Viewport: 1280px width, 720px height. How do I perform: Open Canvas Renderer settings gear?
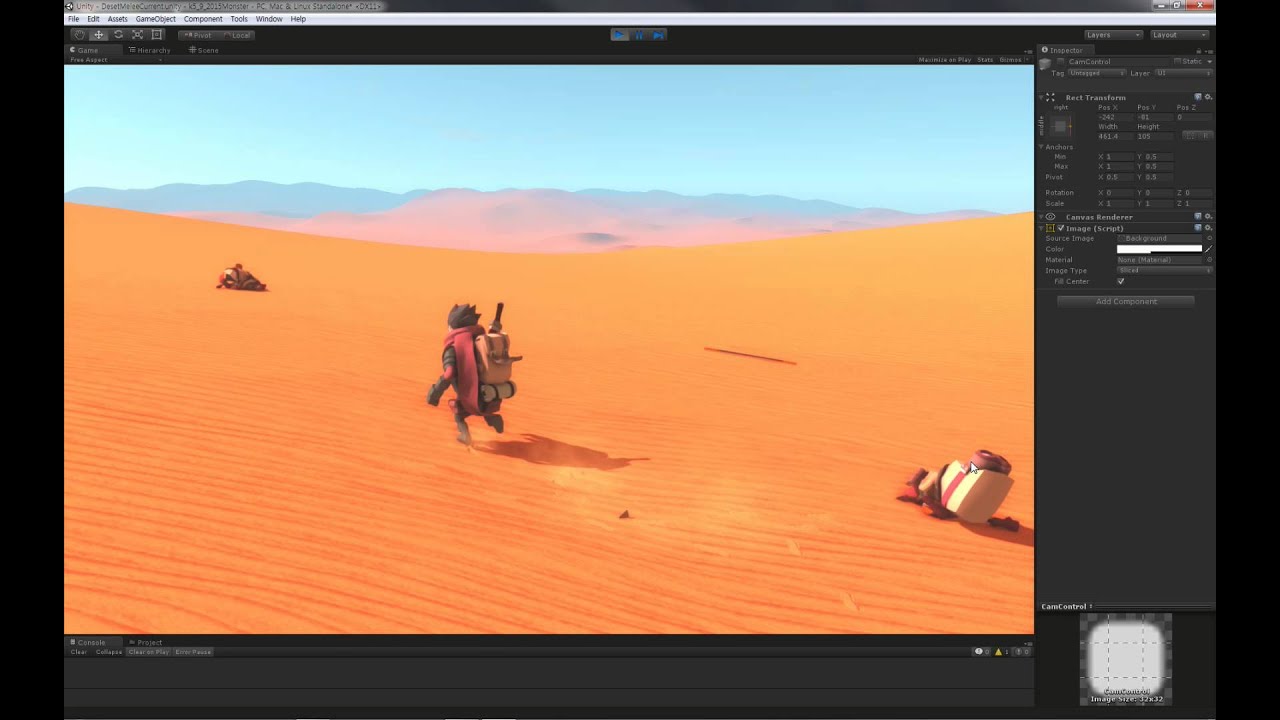point(1208,217)
